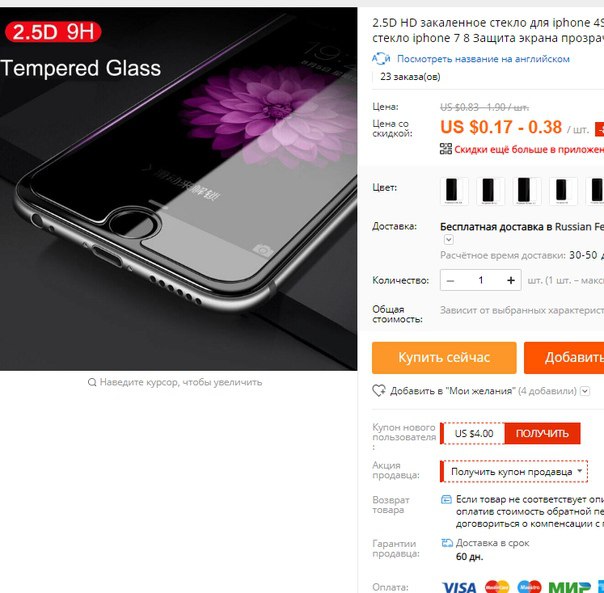This screenshot has height=593, width=604.
Task: Click the translate icon beside English title link
Action: (x=381, y=59)
